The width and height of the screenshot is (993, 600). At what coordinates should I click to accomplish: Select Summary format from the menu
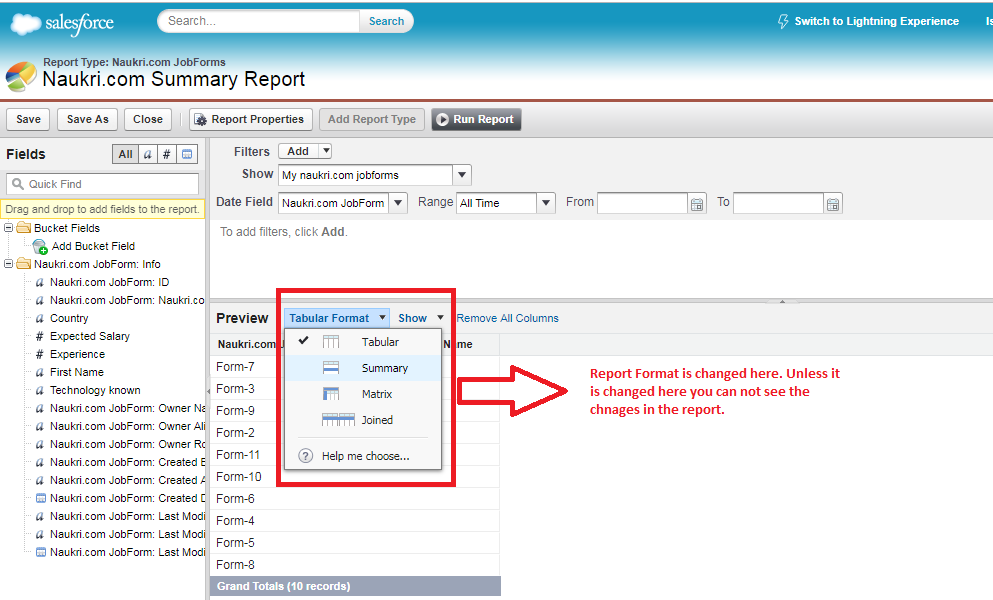point(363,368)
